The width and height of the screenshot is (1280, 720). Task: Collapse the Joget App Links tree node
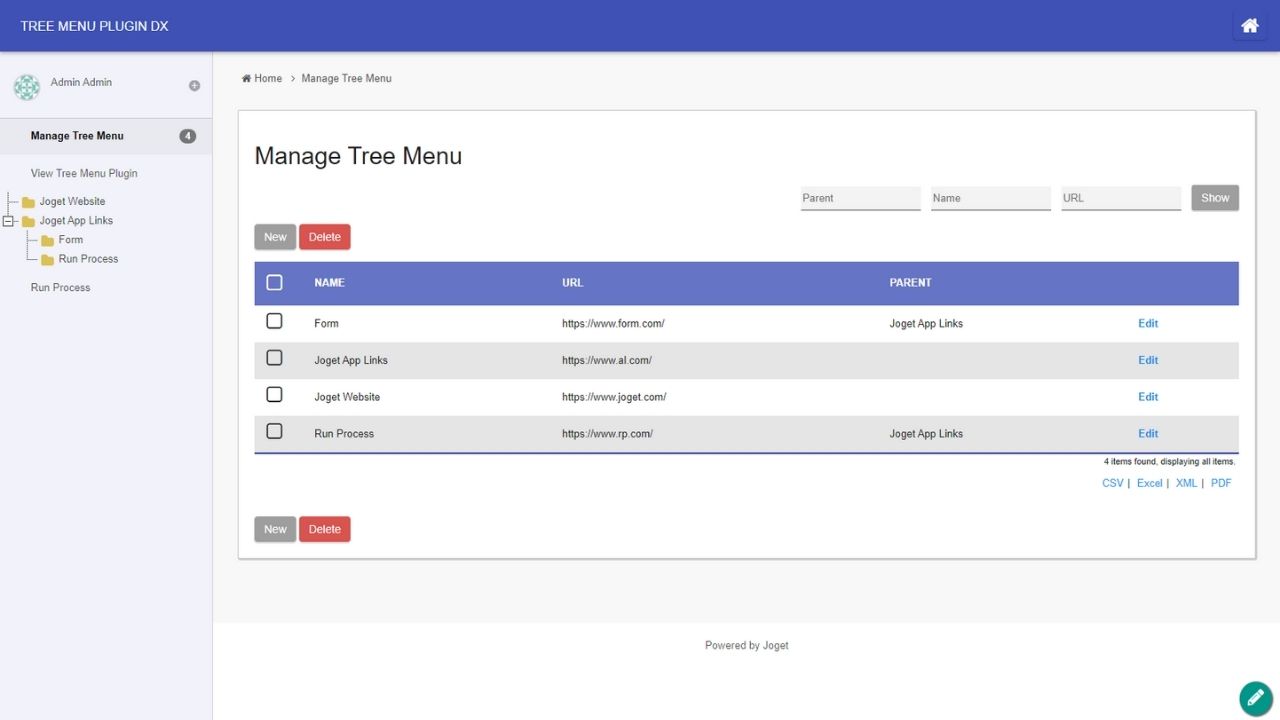click(x=9, y=221)
